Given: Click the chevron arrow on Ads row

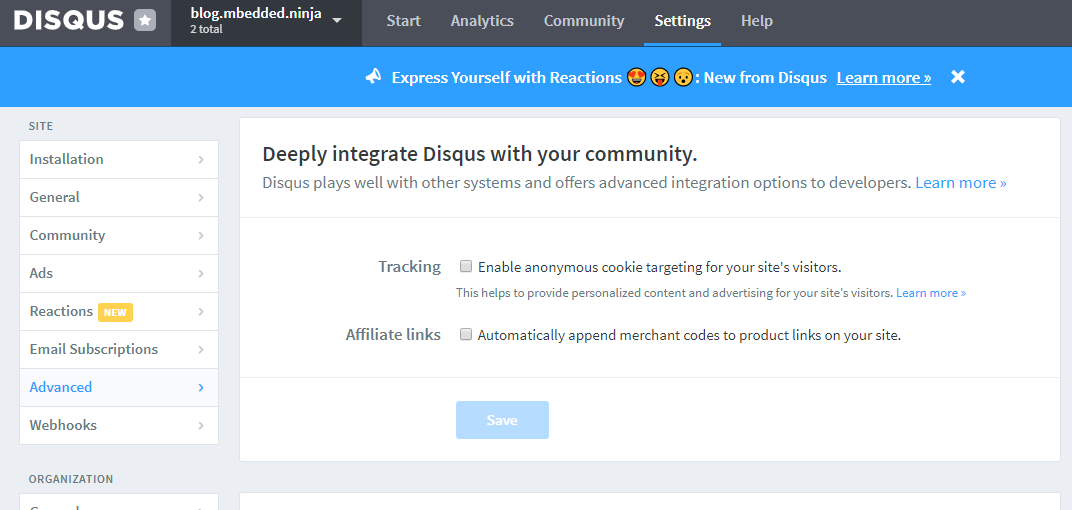Looking at the screenshot, I should coord(201,274).
